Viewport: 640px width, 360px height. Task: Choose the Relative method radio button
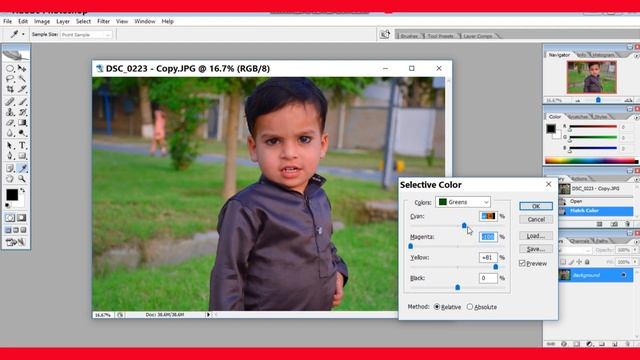coord(437,307)
